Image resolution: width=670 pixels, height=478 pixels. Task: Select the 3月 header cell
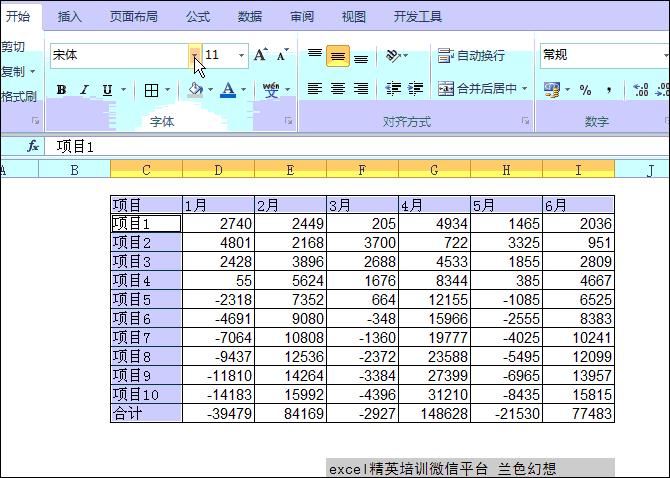(x=362, y=205)
